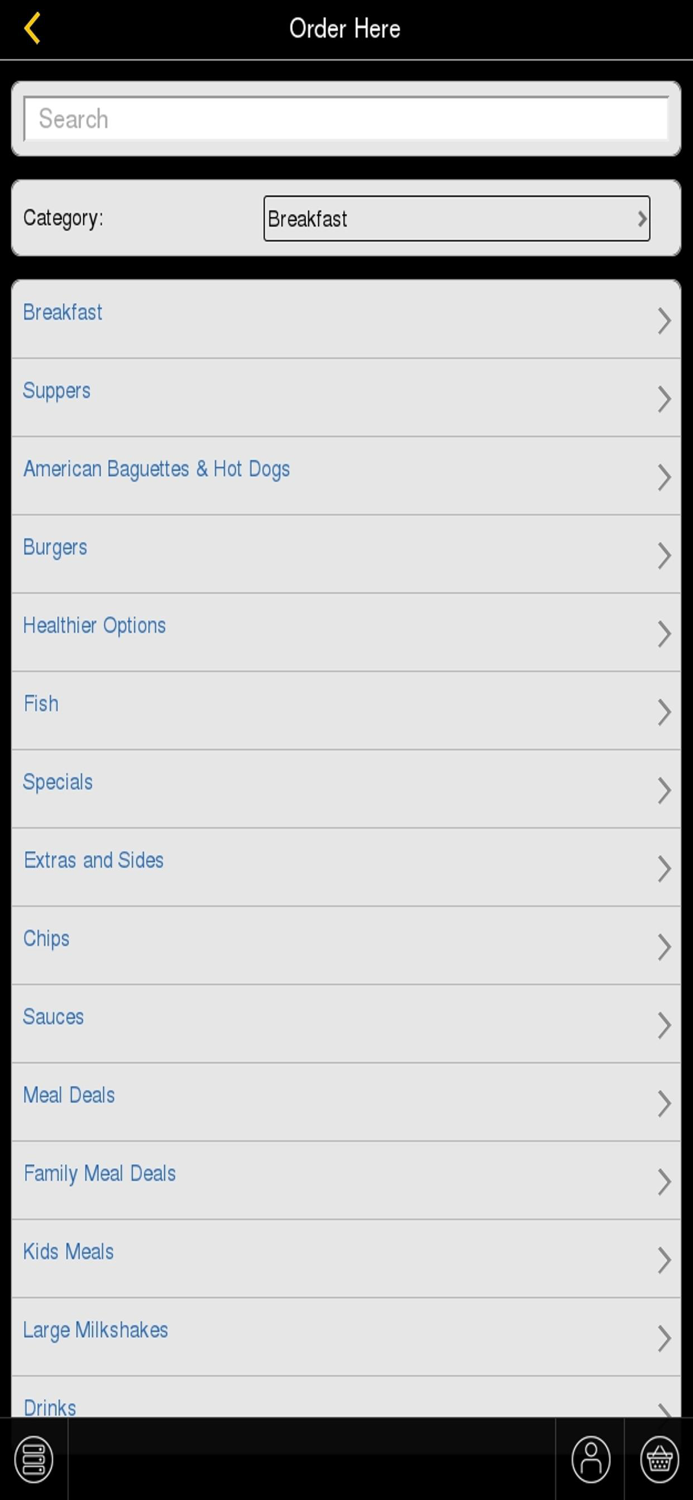Viewport: 693px width, 1500px height.
Task: Select Healthier Options category
Action: pyautogui.click(x=95, y=626)
